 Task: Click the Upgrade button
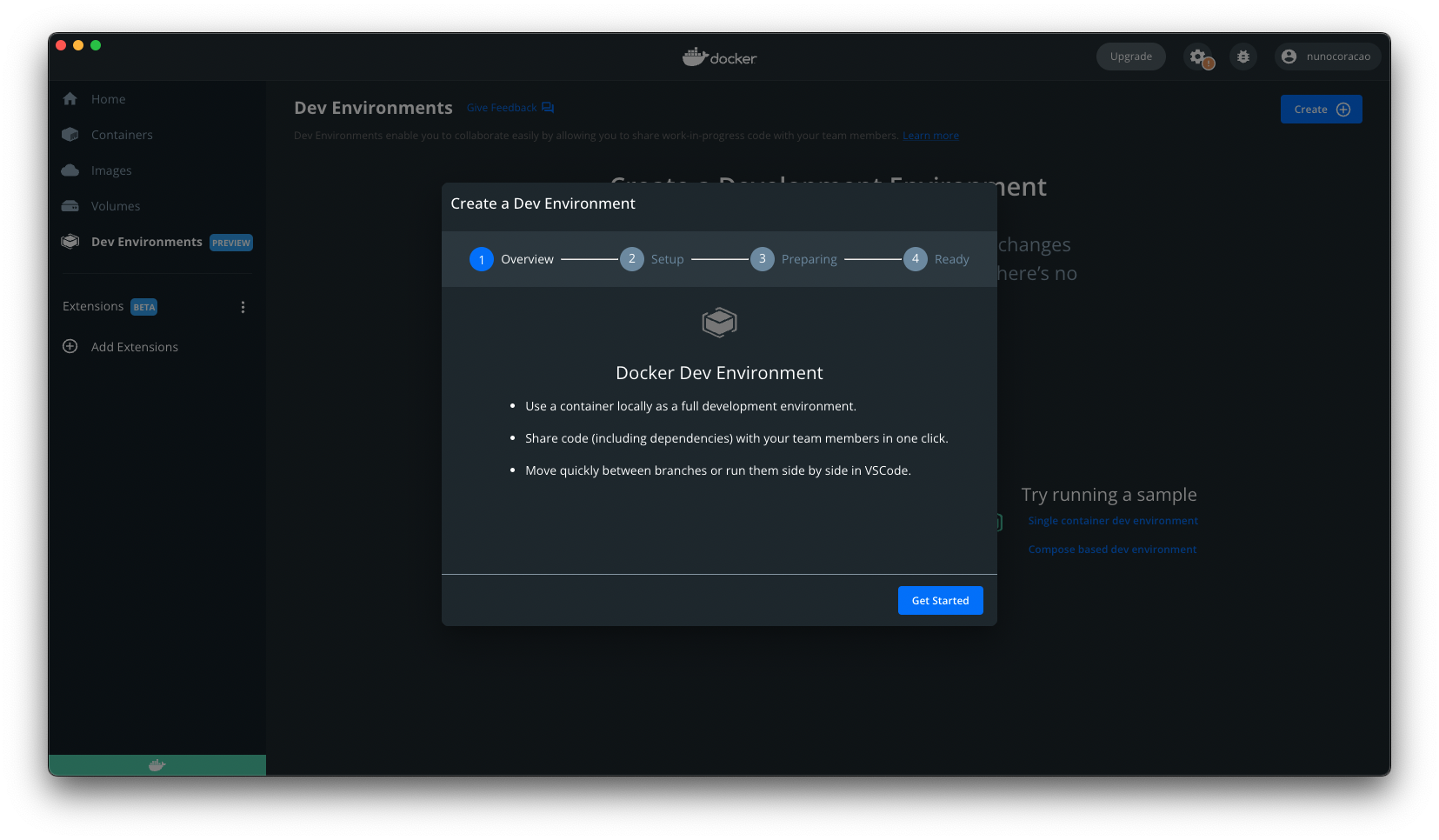pos(1130,57)
